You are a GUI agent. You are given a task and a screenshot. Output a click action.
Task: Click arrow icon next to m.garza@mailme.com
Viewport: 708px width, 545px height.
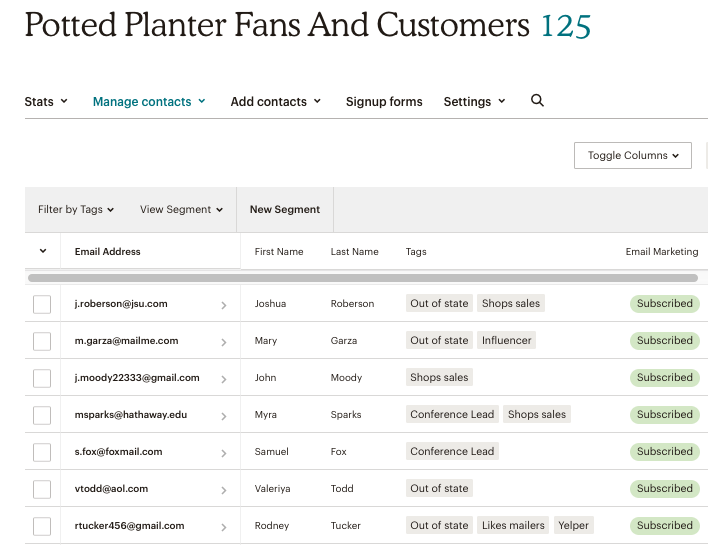pos(223,342)
